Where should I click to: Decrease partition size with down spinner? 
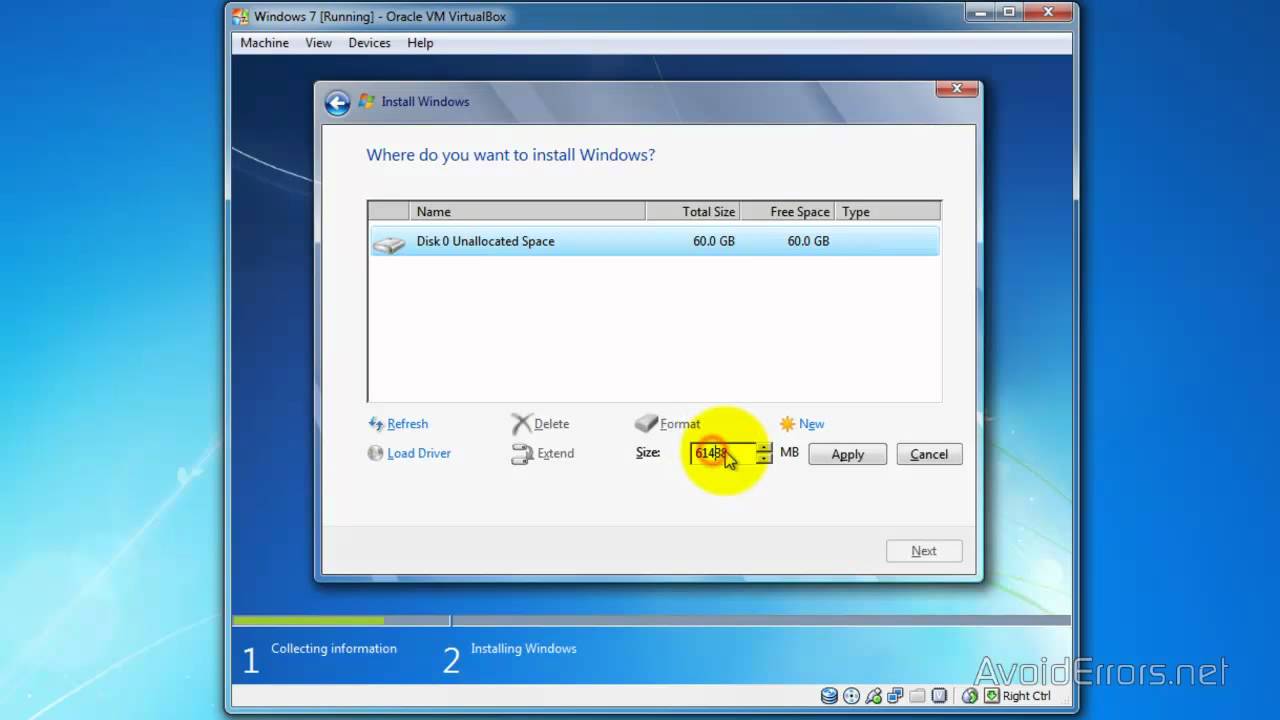coord(764,459)
